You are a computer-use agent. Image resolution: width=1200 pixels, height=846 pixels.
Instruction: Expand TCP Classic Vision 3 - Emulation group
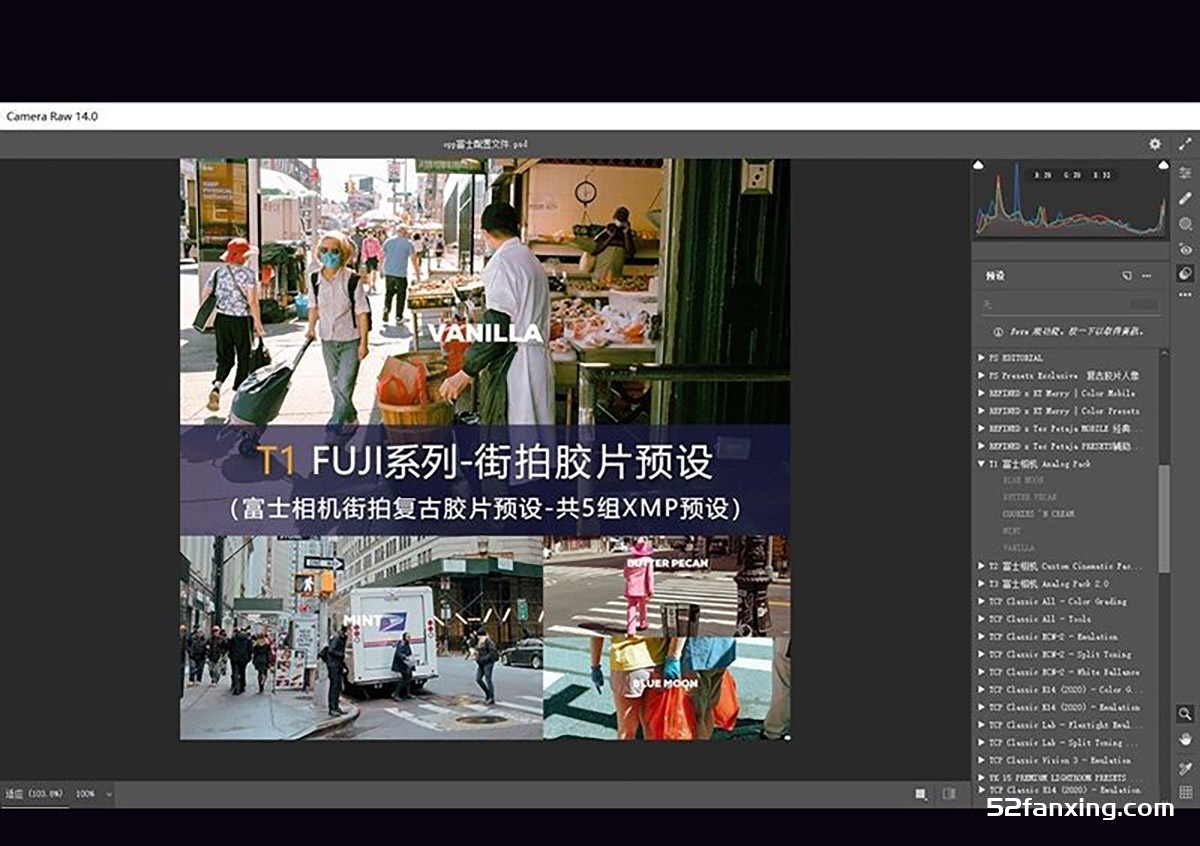[x=981, y=760]
